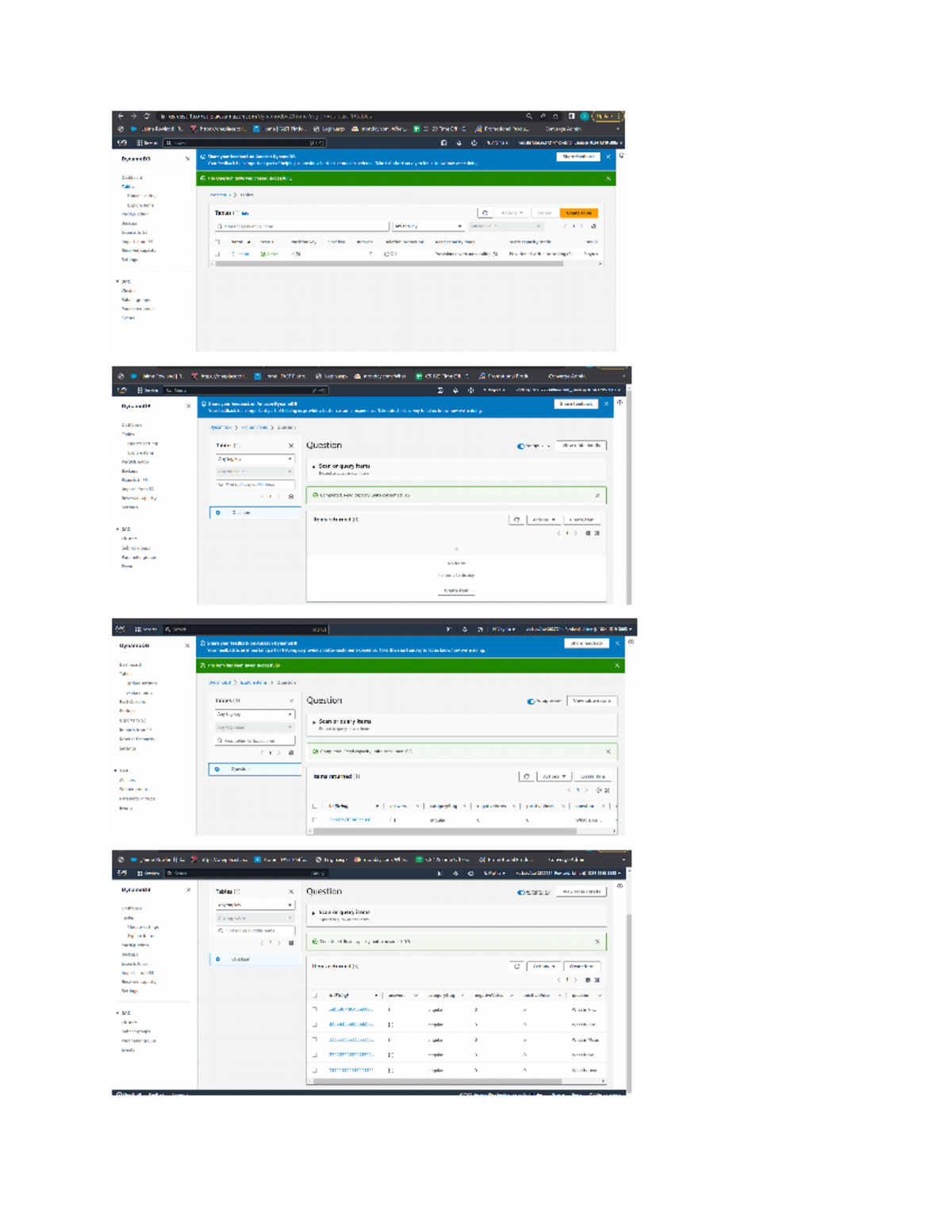952x1232 pixels.
Task: Select all items checkbox in bottom table header
Action: coord(315,995)
